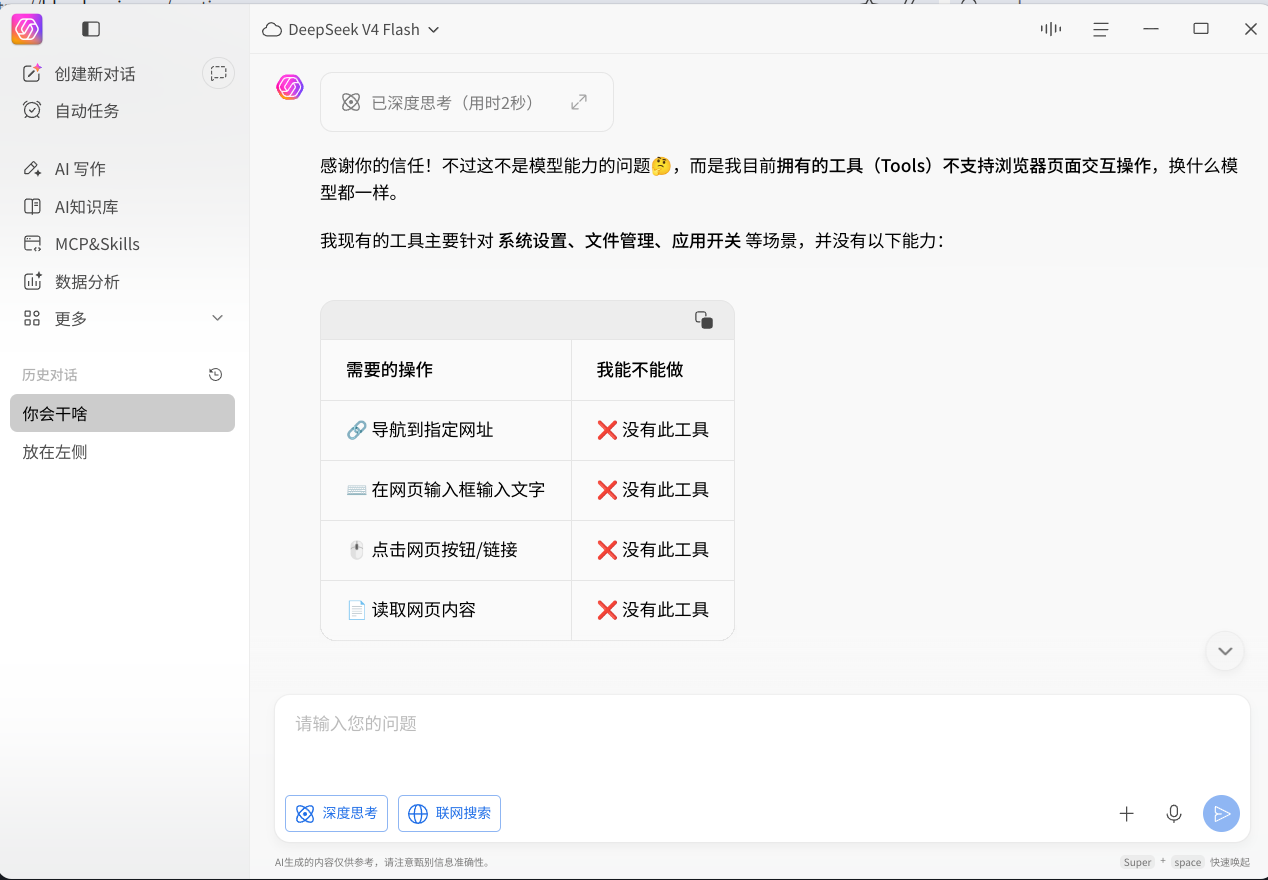The image size is (1268, 880).
Task: Click the 在网页输入框输入文字 table cell
Action: click(x=446, y=490)
